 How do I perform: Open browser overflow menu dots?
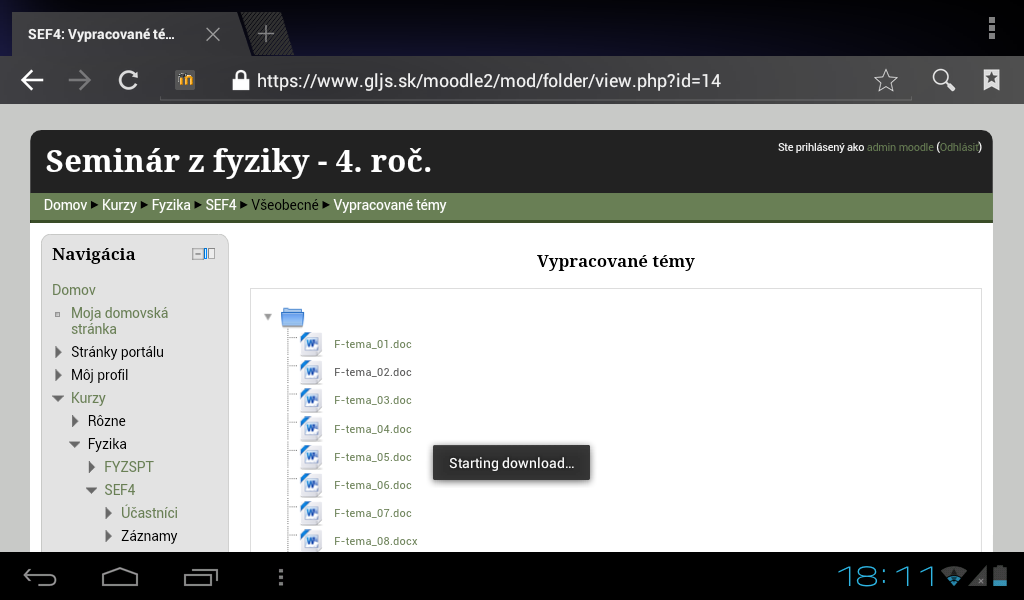coord(991,28)
